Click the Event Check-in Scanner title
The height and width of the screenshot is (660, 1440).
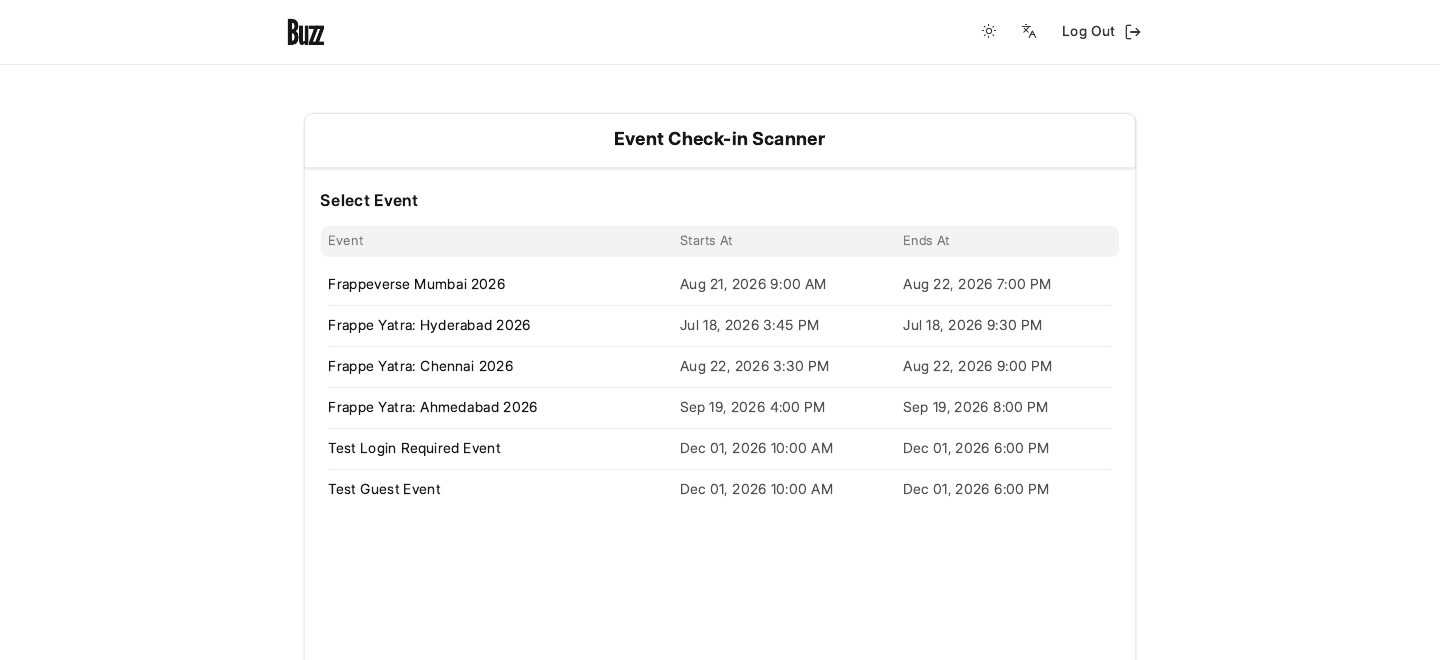[720, 139]
